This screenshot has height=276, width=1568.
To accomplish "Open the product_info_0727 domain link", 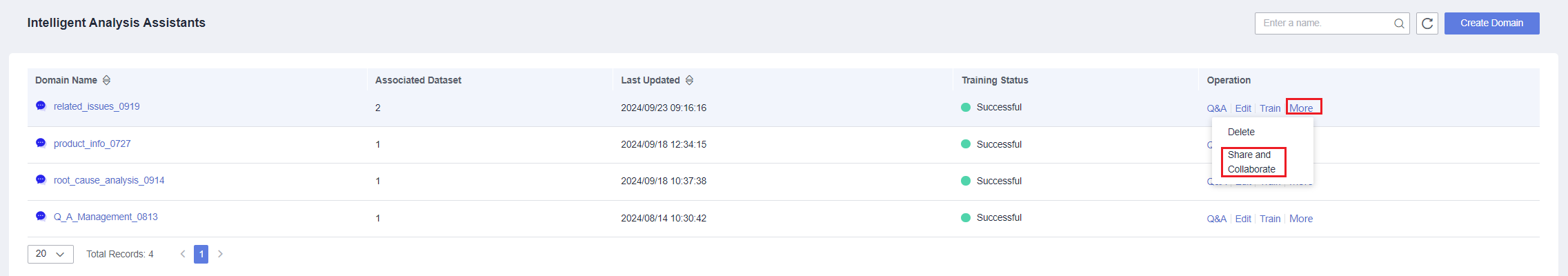I will (92, 144).
